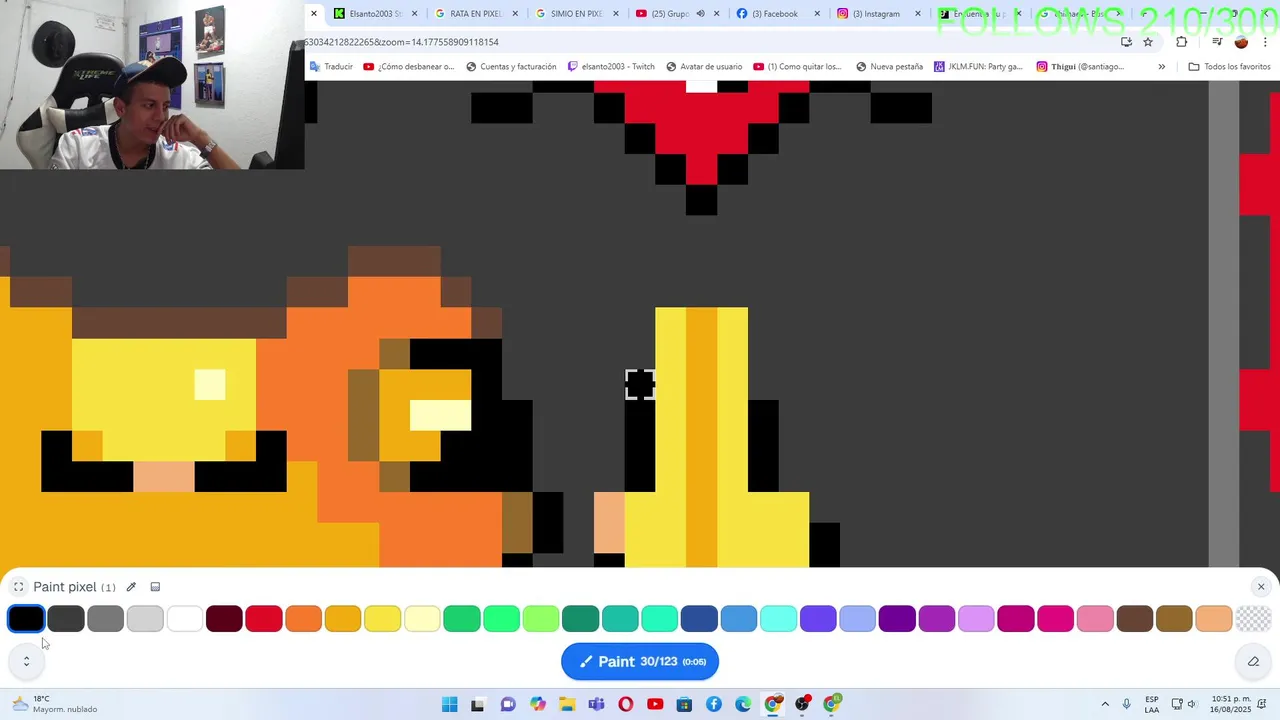Switch to the Elsanto2003 browser tab
Image resolution: width=1280 pixels, height=720 pixels.
375,14
